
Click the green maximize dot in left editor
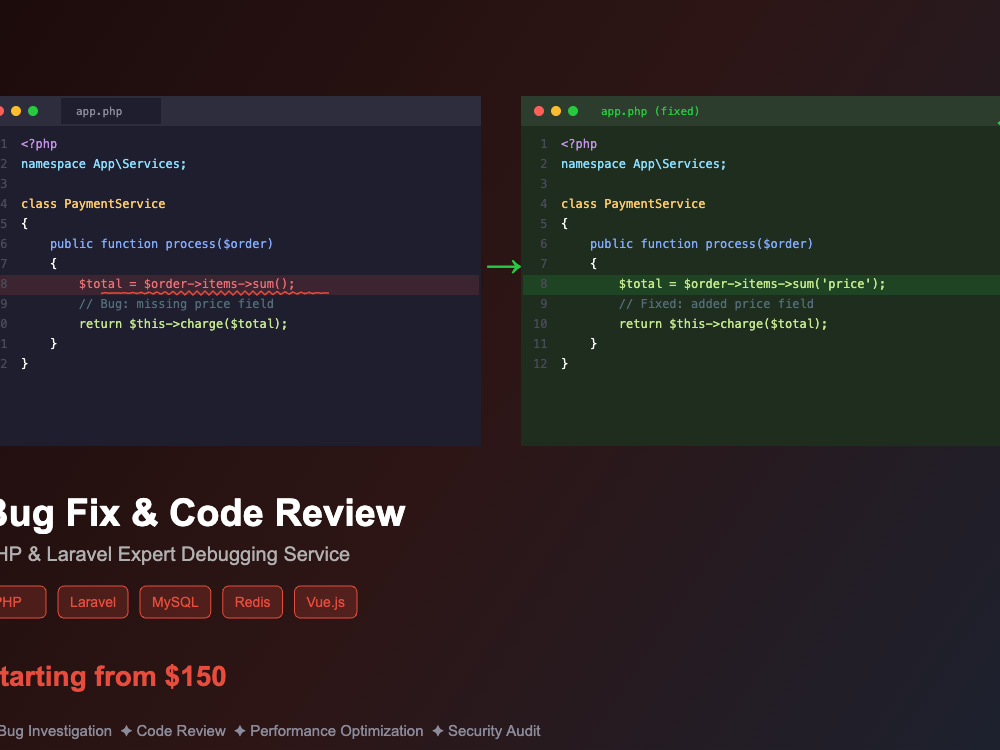point(33,111)
